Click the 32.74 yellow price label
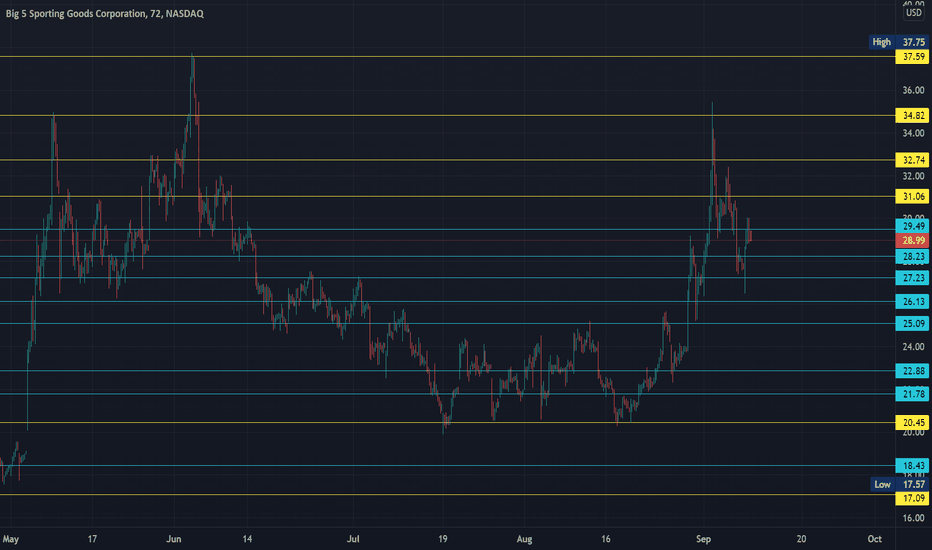The height and width of the screenshot is (550, 932). pos(912,160)
